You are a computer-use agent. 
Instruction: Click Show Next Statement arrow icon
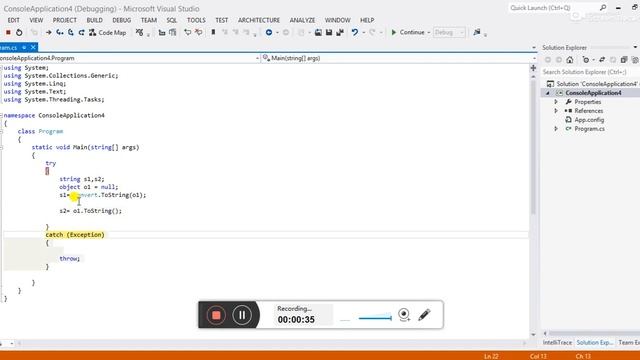coord(49,32)
